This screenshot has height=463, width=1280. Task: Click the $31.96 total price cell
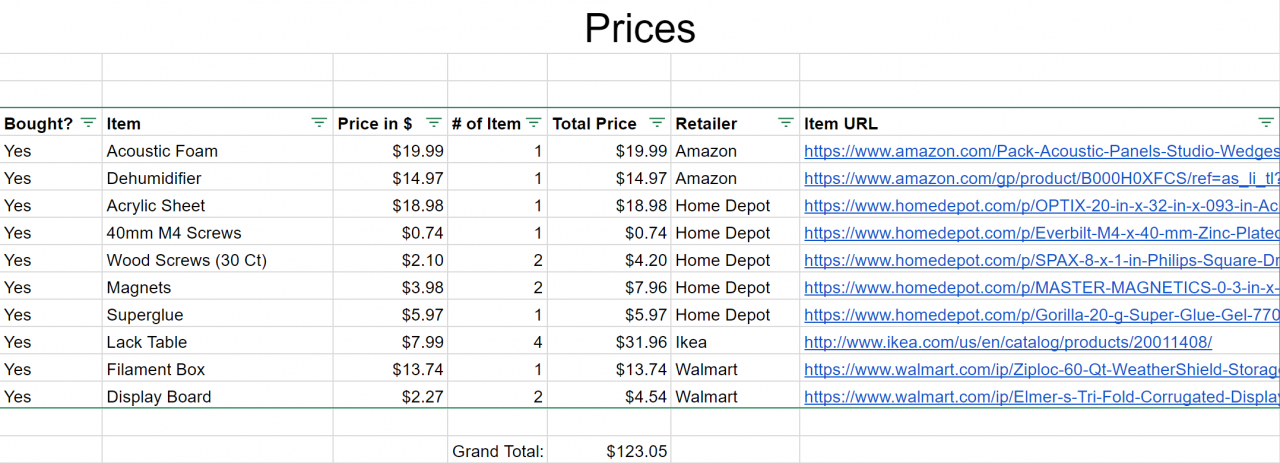[x=609, y=342]
